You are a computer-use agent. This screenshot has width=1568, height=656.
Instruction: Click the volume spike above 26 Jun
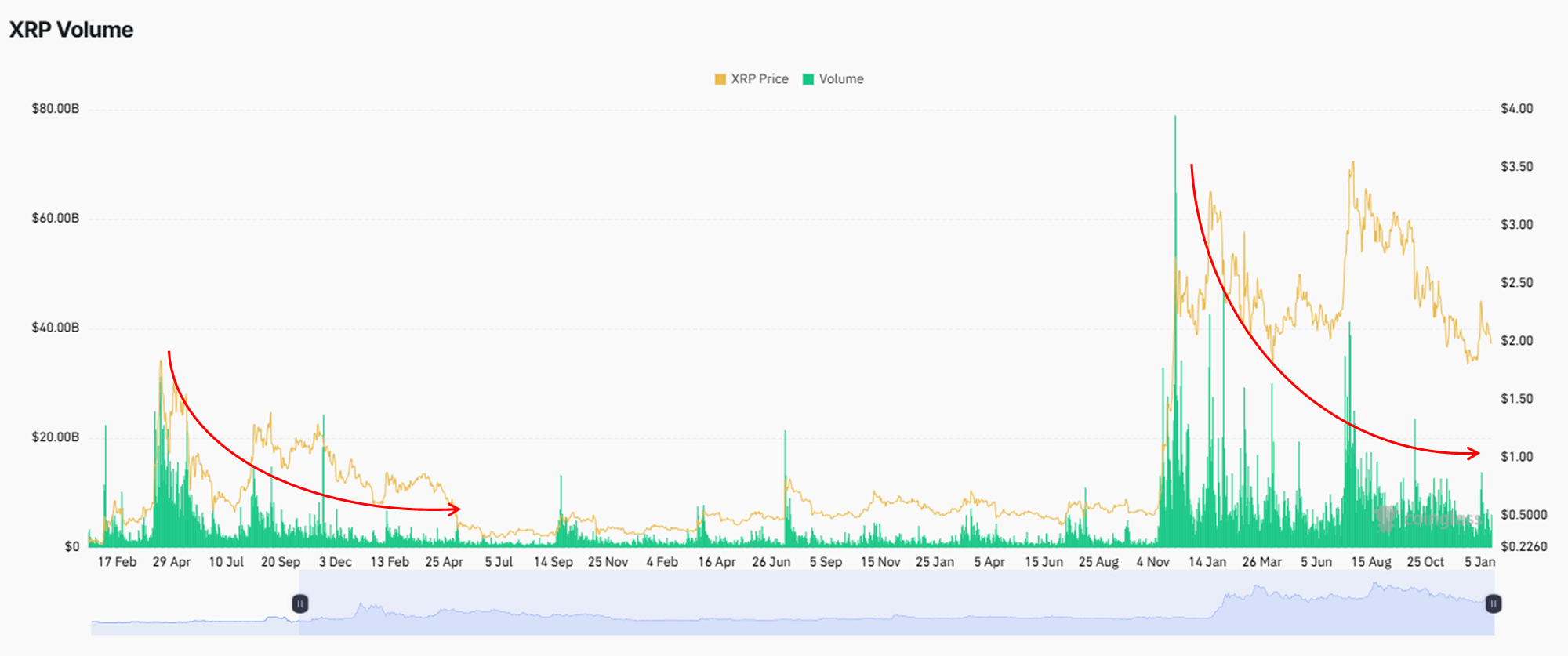785,433
